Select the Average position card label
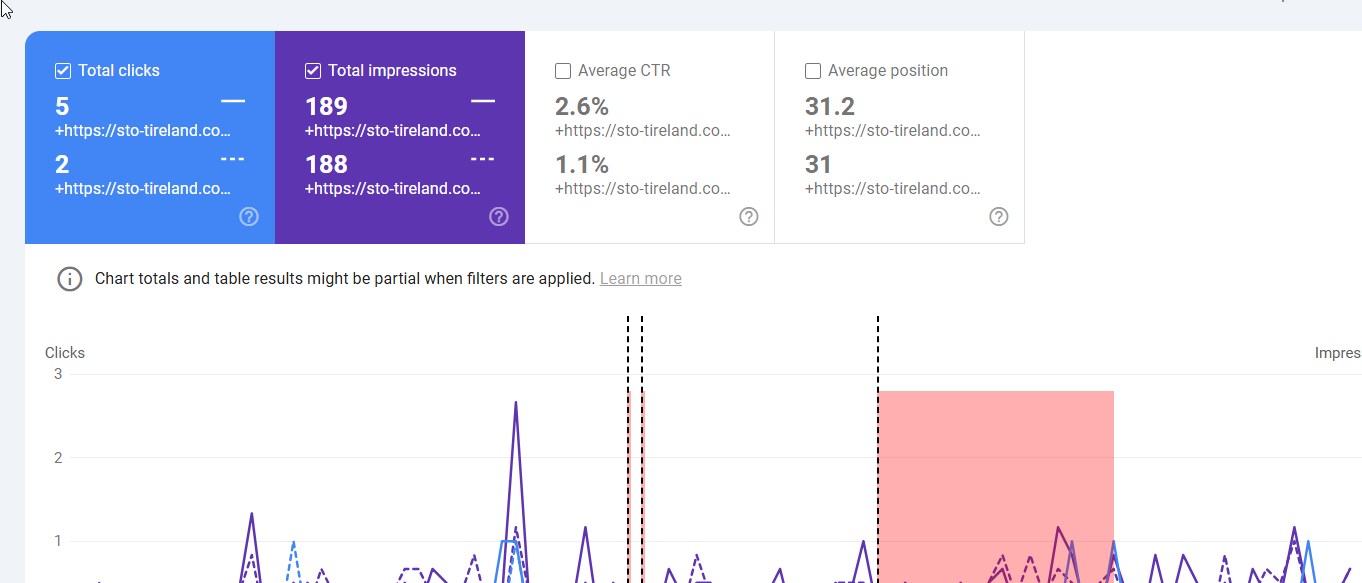The width and height of the screenshot is (1362, 583). pos(888,71)
